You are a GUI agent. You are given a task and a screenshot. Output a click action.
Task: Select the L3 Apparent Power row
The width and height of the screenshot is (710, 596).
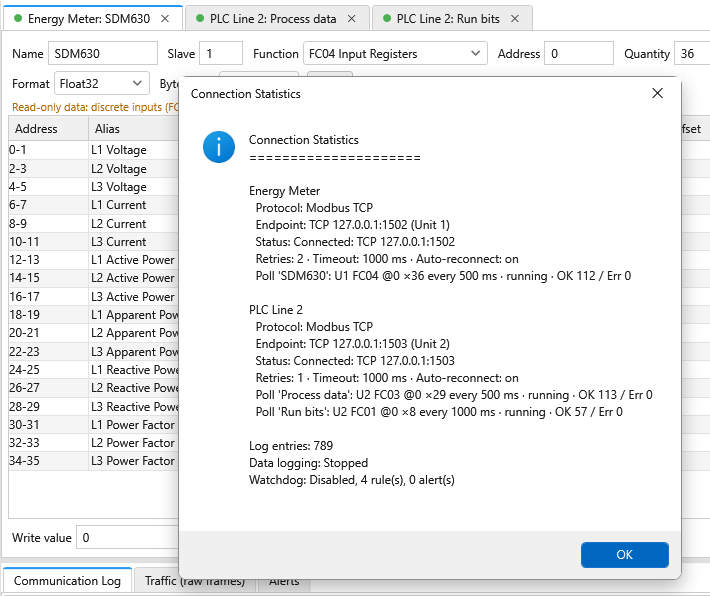[x=94, y=351]
